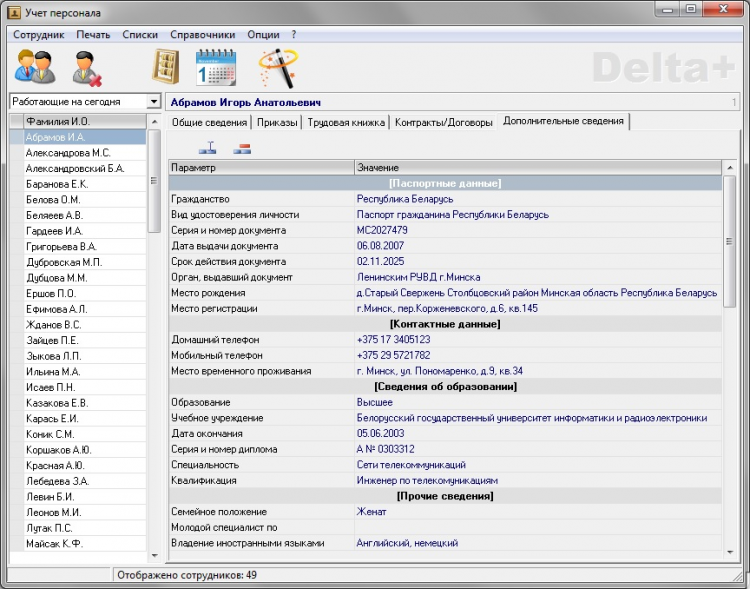Click the mobile phone +375 29 5721782
Screen dimensions: 750x589
pyautogui.click(x=393, y=356)
